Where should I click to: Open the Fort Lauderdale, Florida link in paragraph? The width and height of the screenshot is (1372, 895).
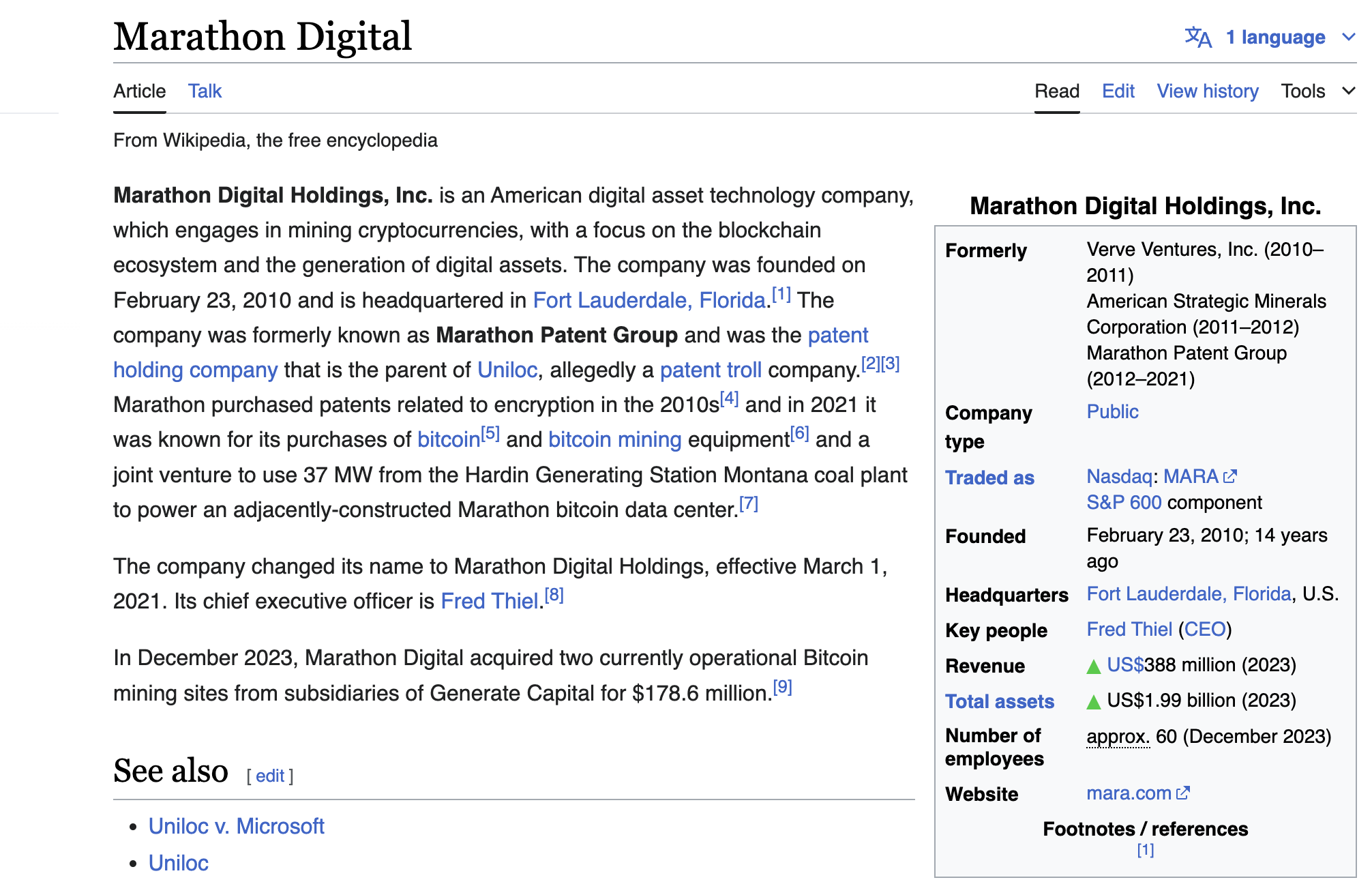click(x=648, y=300)
